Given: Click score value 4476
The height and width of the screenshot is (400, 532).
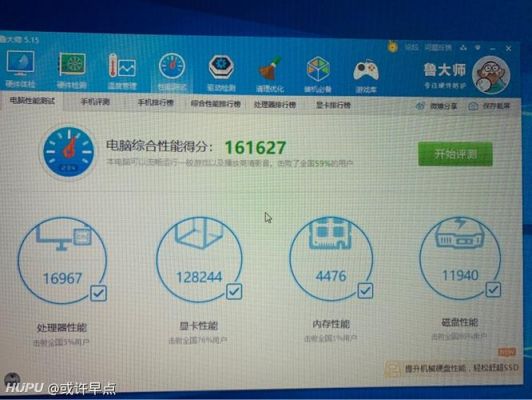Looking at the screenshot, I should coord(331,276).
